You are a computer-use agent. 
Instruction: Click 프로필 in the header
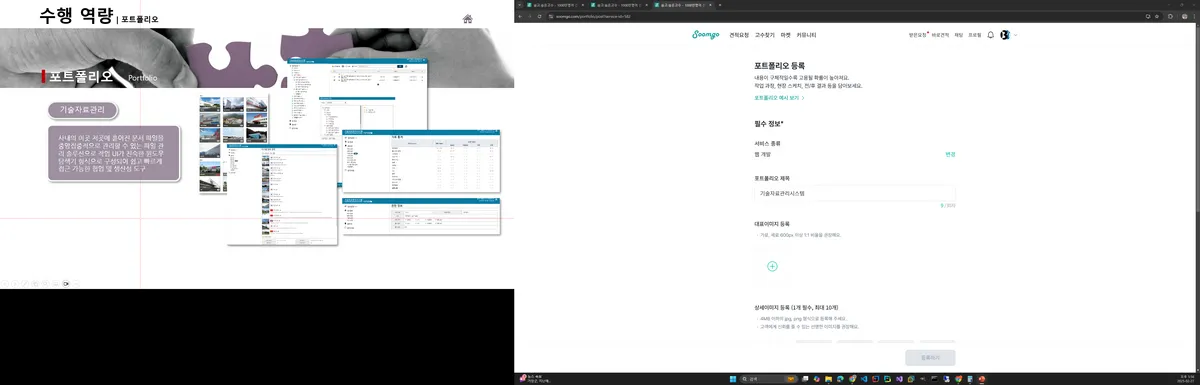coord(975,35)
